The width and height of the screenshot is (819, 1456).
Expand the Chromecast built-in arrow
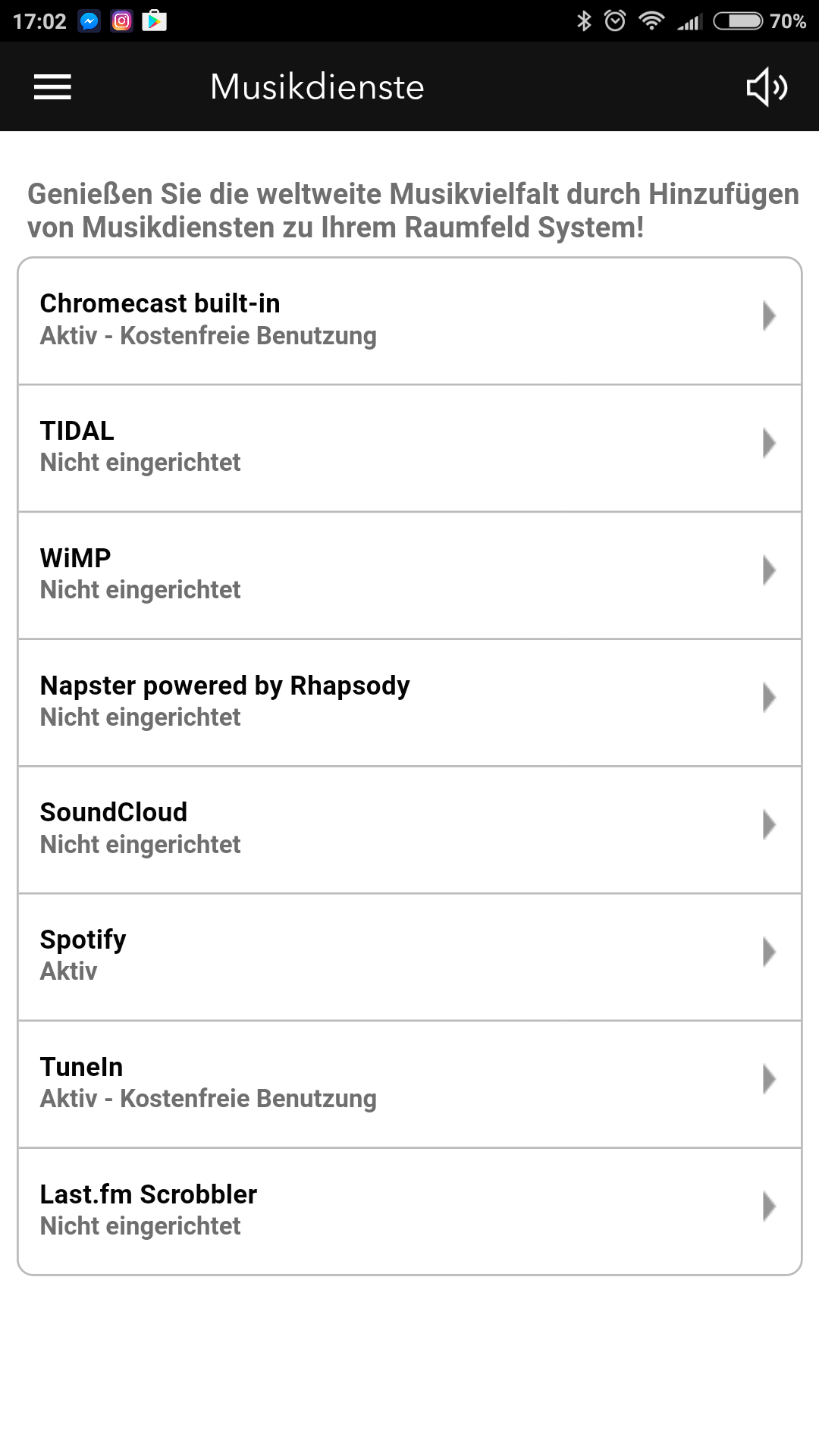click(769, 316)
